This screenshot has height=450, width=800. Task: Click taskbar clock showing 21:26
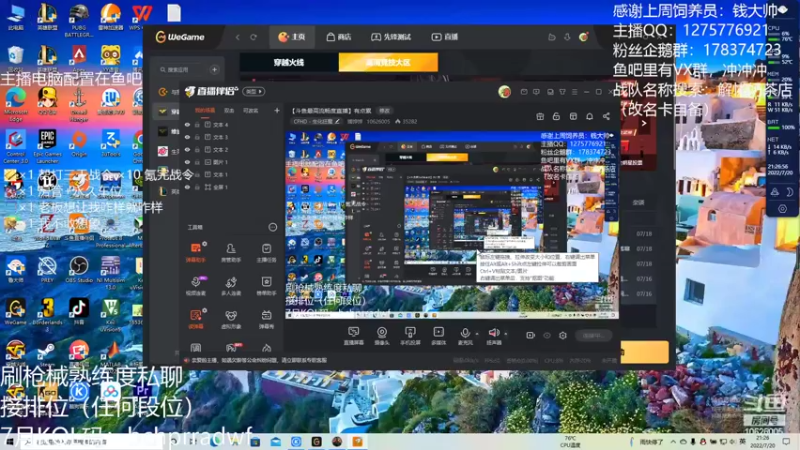[763, 442]
